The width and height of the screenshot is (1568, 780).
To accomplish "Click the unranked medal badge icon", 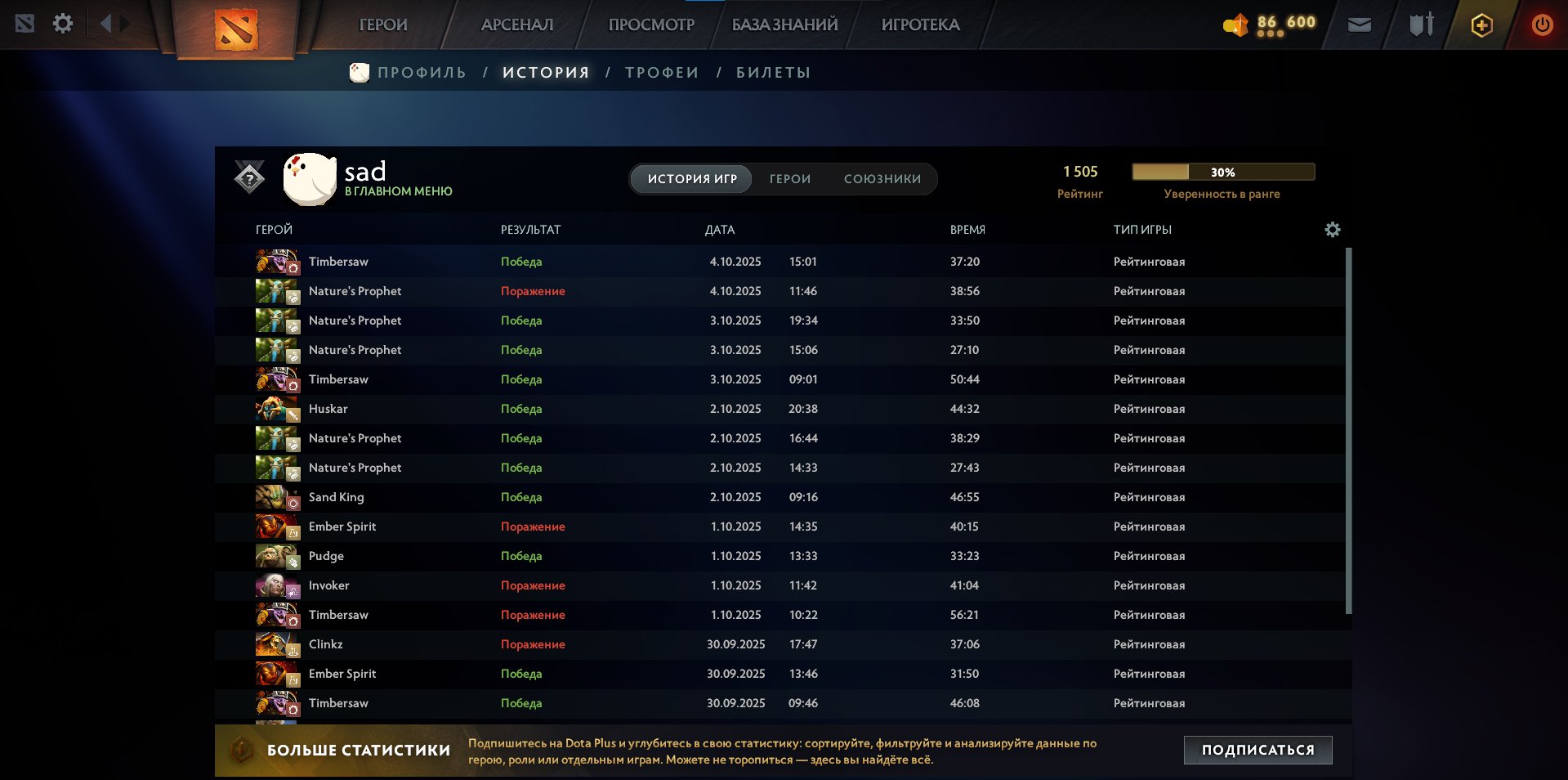I will [x=249, y=177].
